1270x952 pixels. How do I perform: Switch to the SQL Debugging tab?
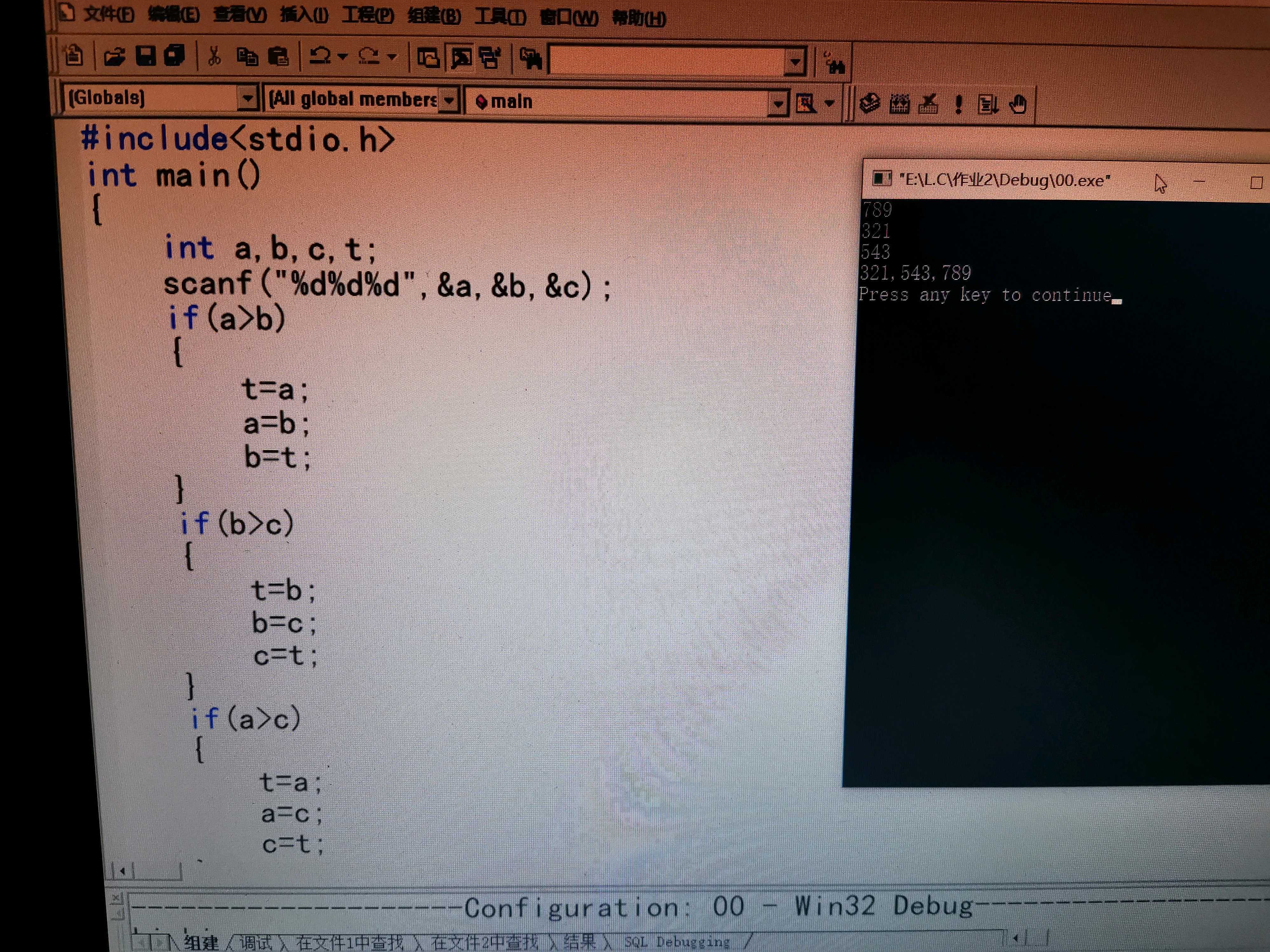[x=678, y=942]
